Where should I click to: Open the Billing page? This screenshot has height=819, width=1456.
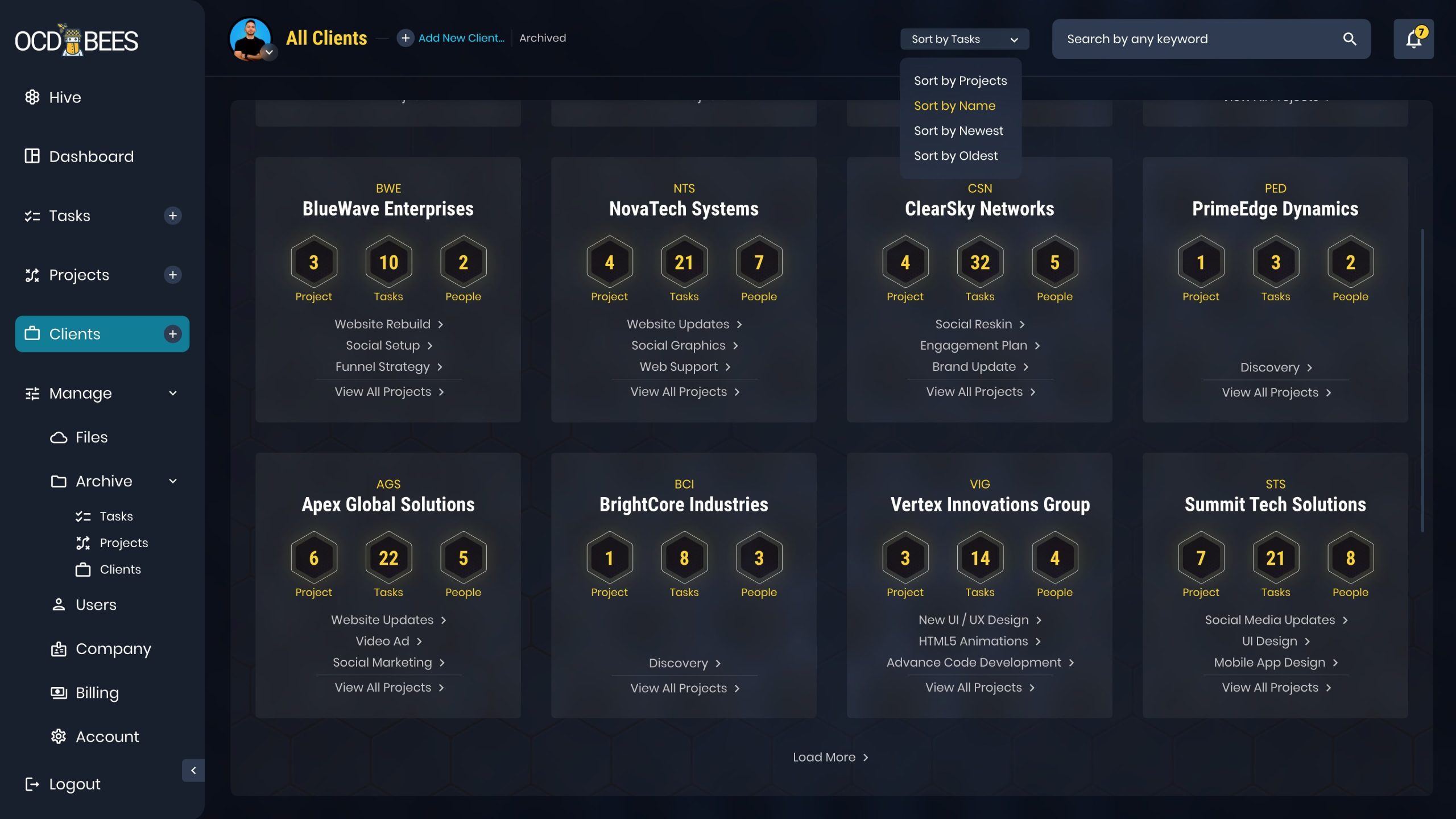[x=97, y=693]
